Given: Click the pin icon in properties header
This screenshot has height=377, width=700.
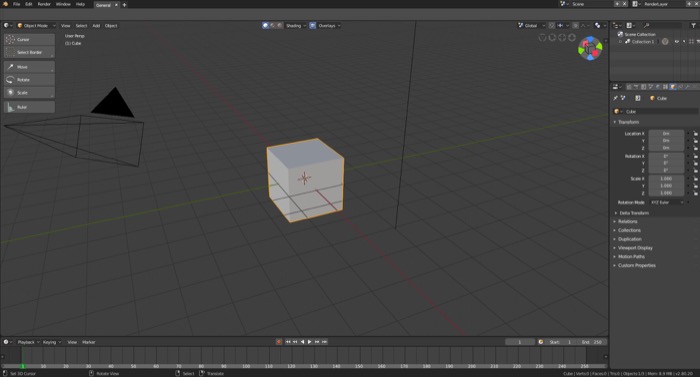Looking at the screenshot, I should pyautogui.click(x=616, y=98).
